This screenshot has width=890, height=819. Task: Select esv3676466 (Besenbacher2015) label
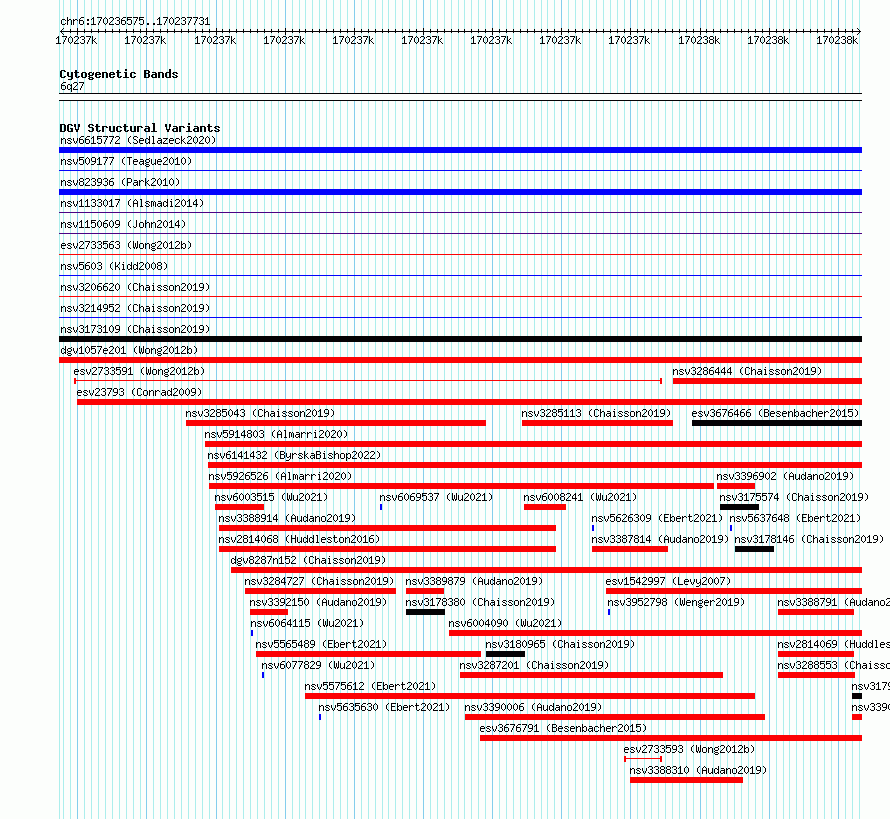pos(775,413)
